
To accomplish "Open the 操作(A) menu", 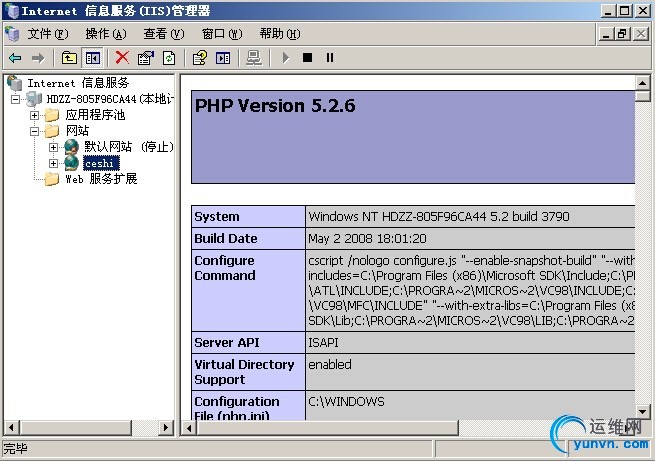I will [106, 34].
